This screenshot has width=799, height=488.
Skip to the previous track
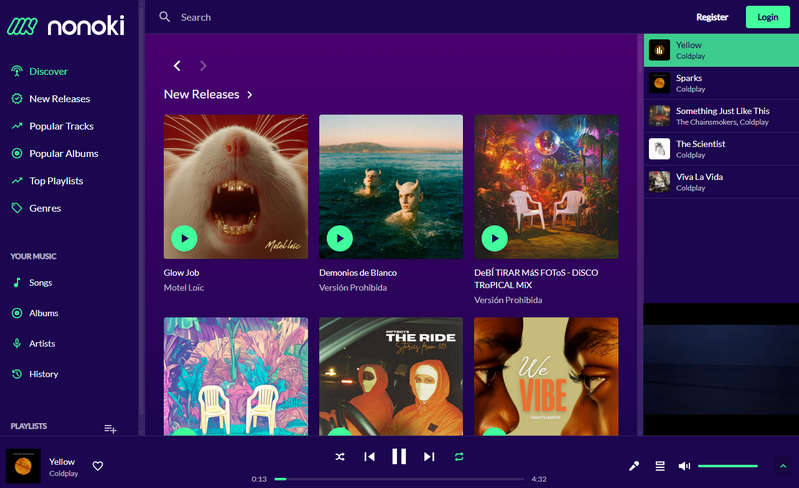pos(369,457)
